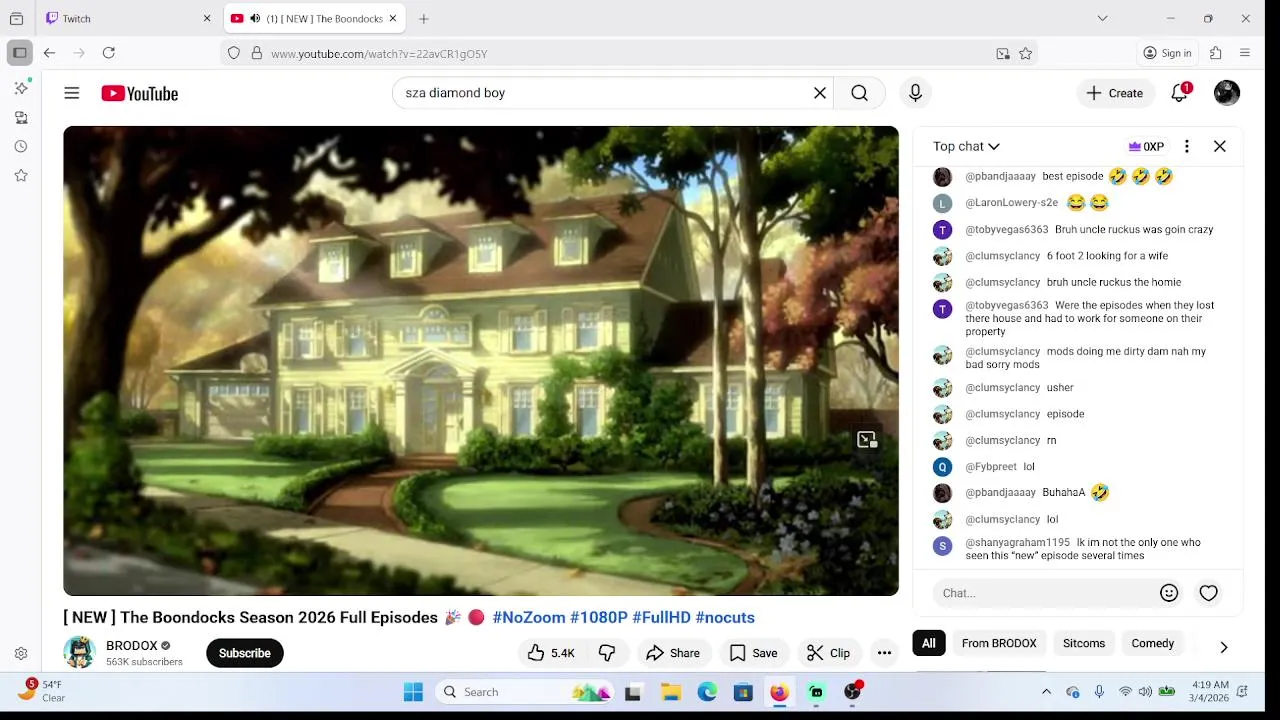This screenshot has width=1280, height=720.
Task: Select the All filter chip
Action: (x=929, y=643)
